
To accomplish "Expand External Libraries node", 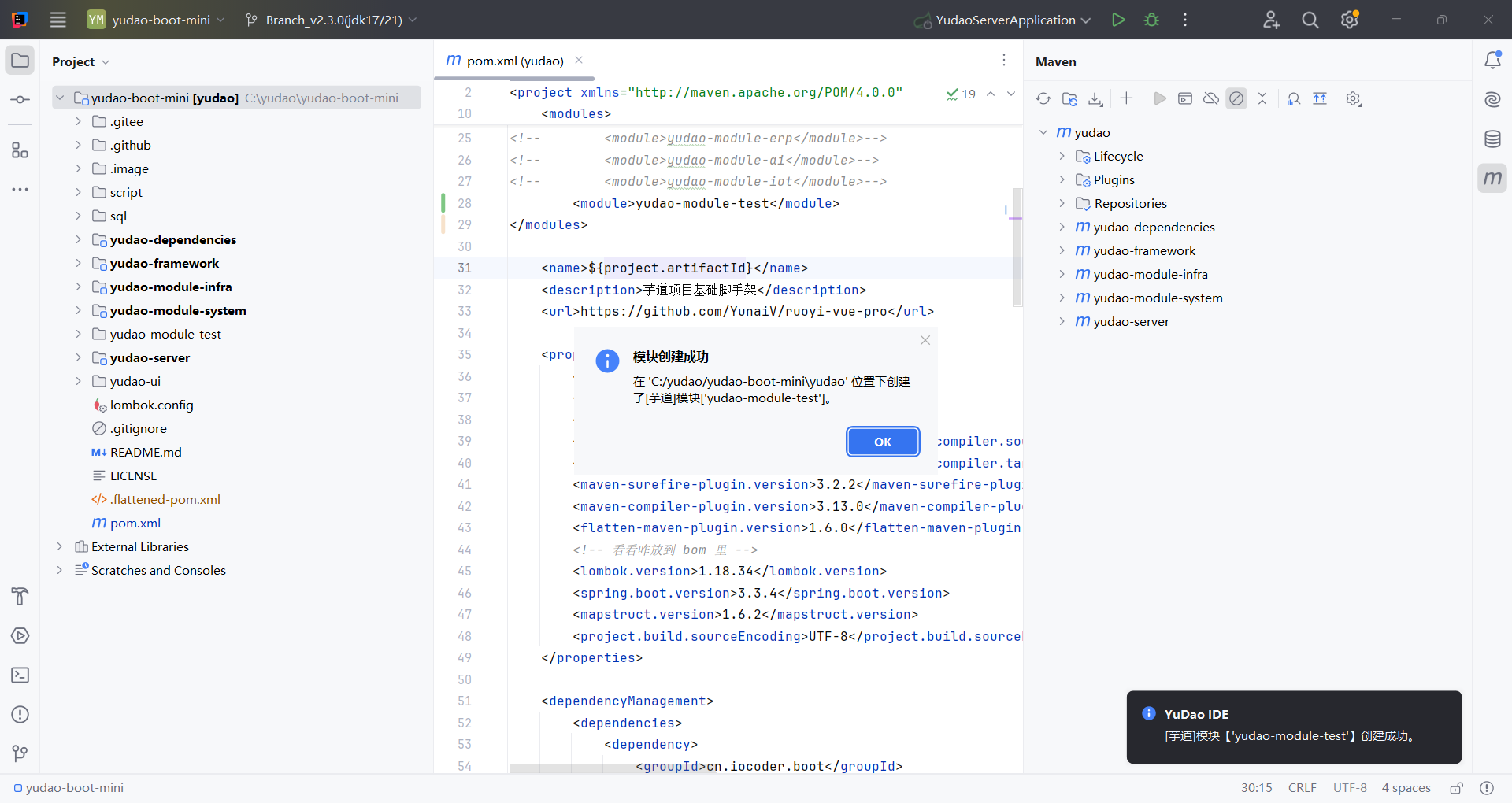I will coord(59,546).
